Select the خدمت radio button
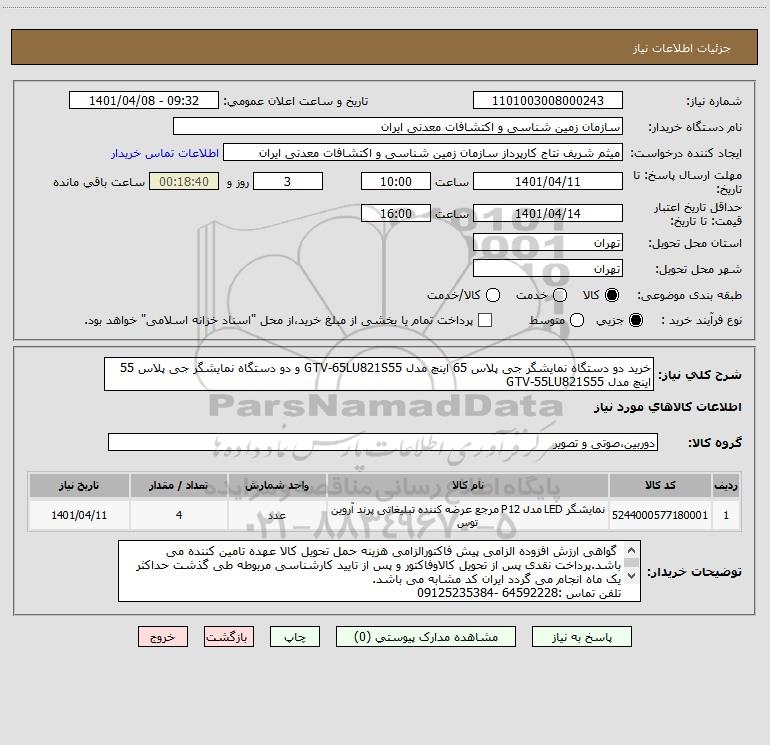The height and width of the screenshot is (745, 770). [560, 295]
